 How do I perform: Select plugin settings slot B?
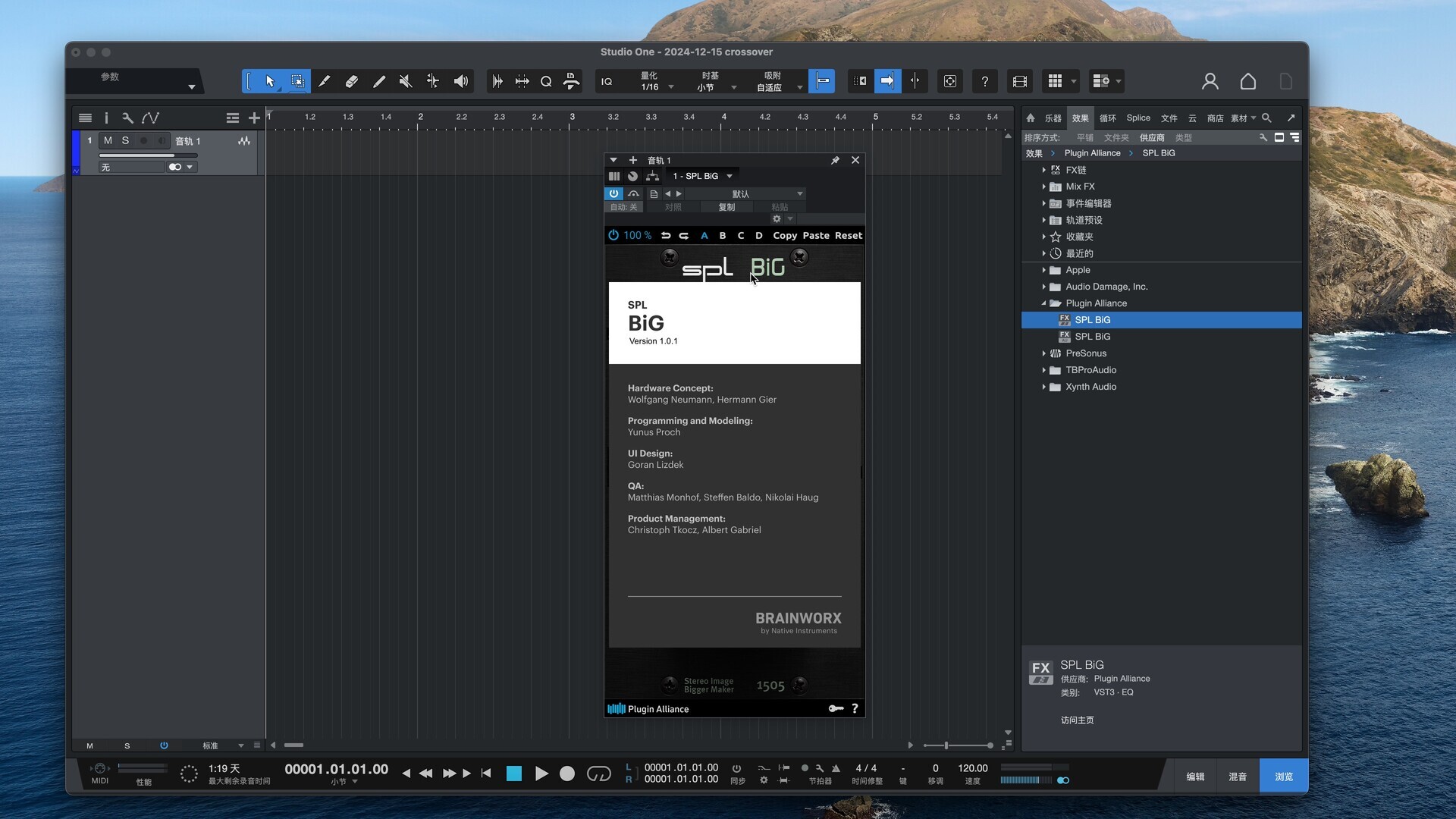click(x=723, y=236)
